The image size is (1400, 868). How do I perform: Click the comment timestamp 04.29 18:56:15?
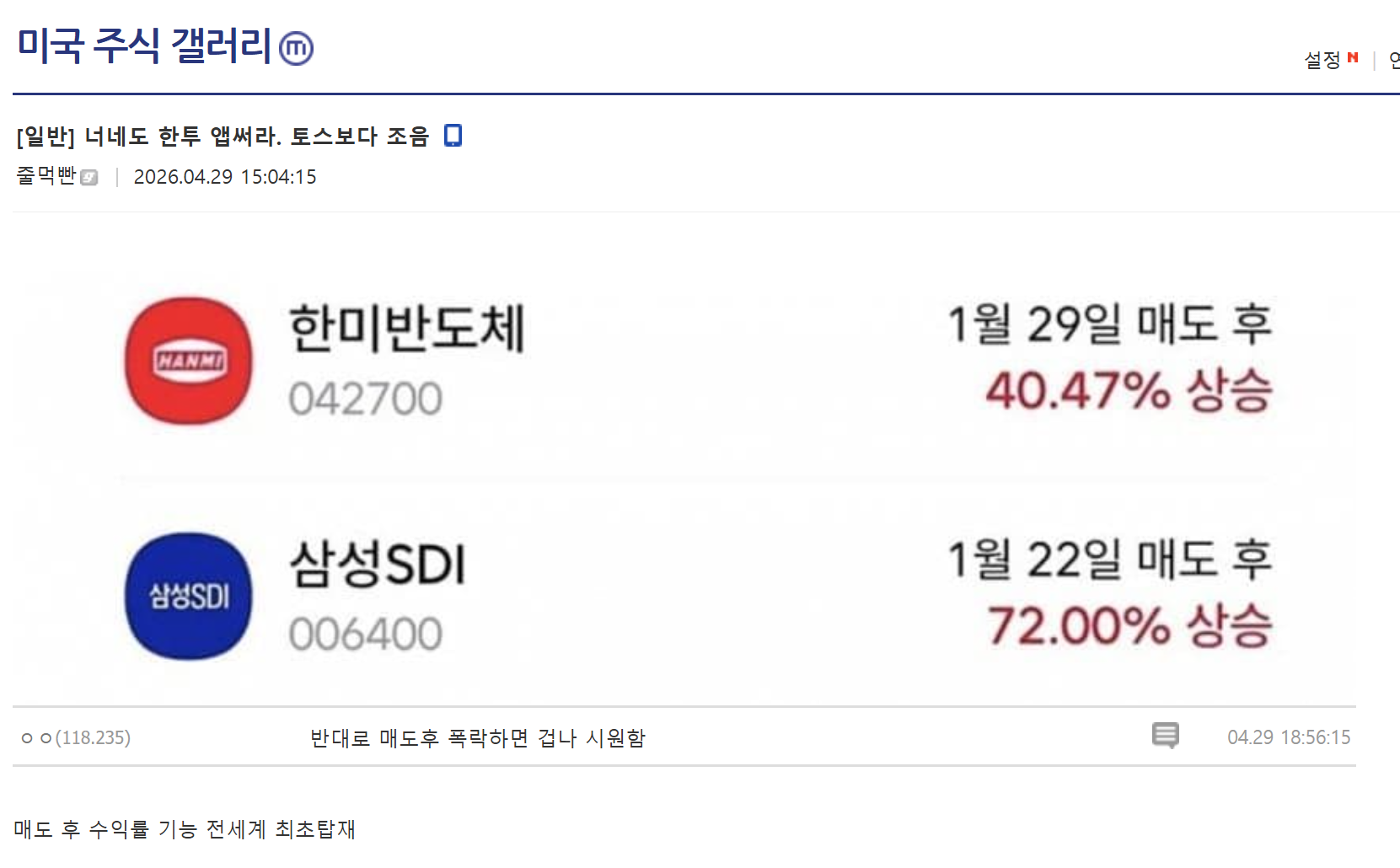click(1288, 737)
